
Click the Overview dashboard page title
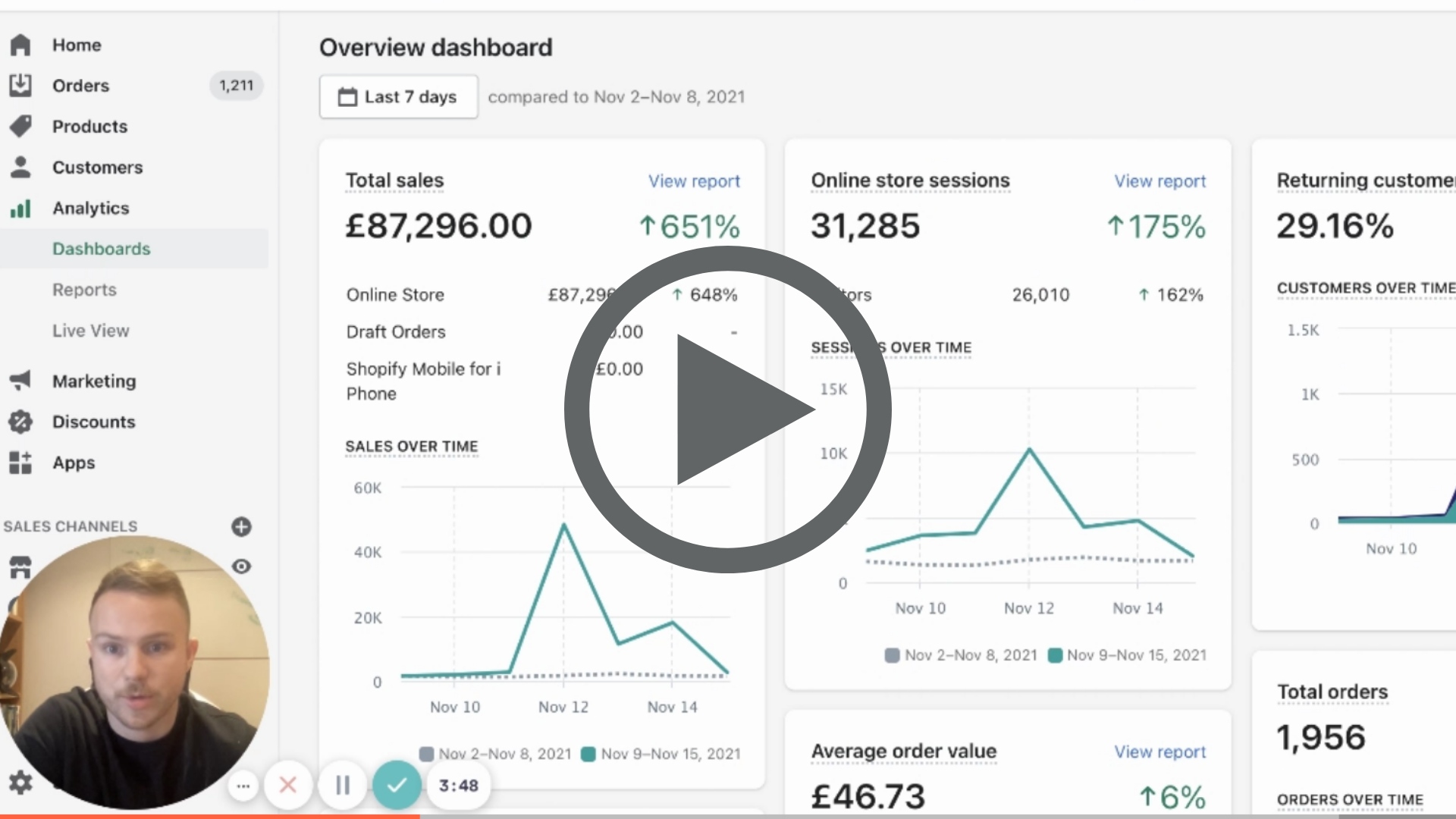point(436,48)
